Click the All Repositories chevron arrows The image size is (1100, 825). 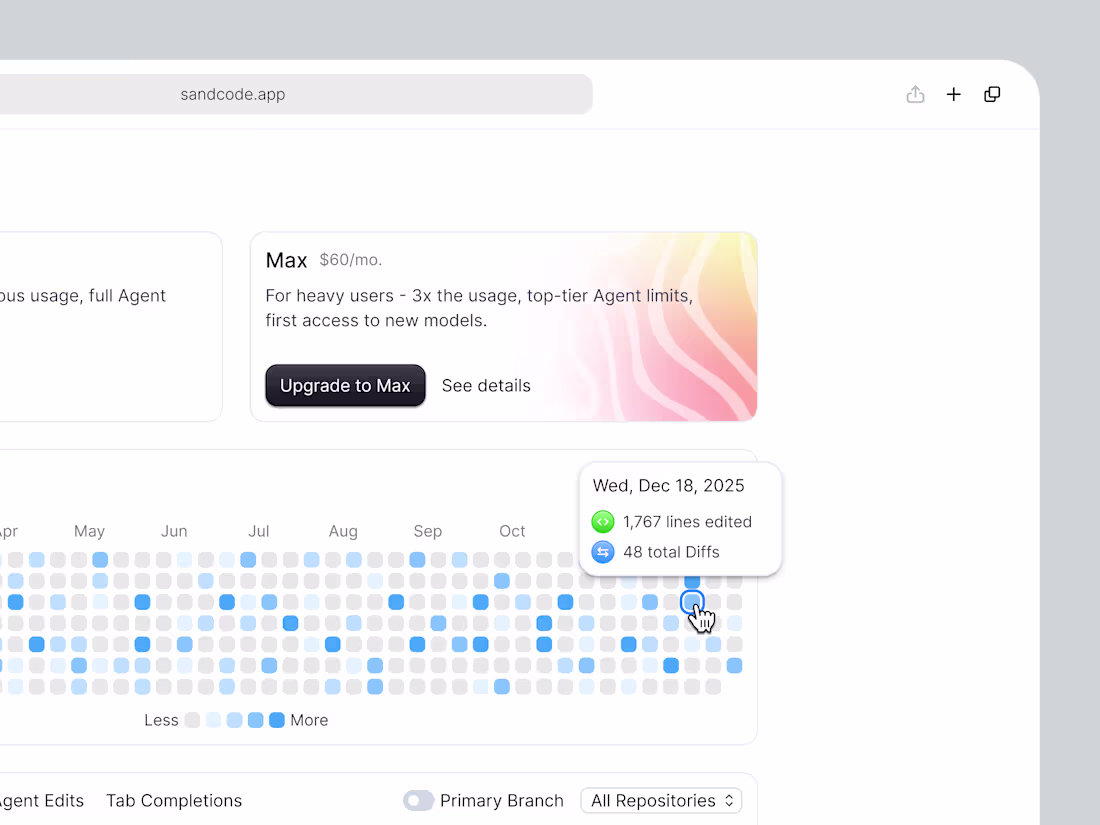pos(729,800)
